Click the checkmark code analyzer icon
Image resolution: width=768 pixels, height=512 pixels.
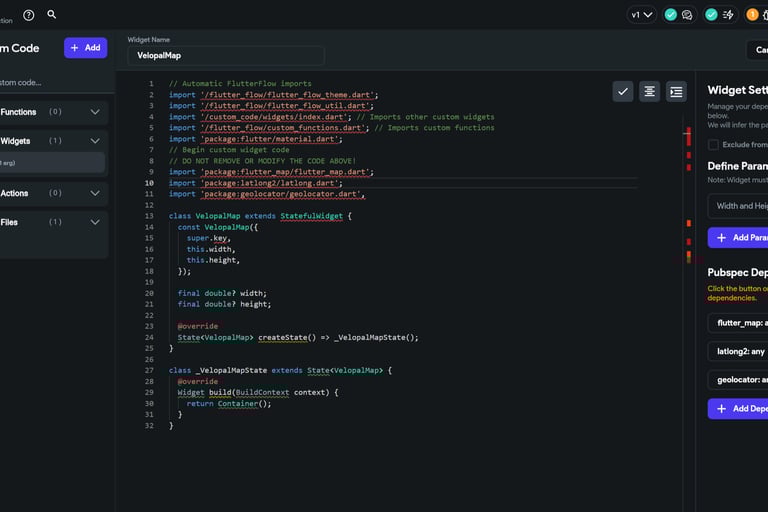coord(623,91)
